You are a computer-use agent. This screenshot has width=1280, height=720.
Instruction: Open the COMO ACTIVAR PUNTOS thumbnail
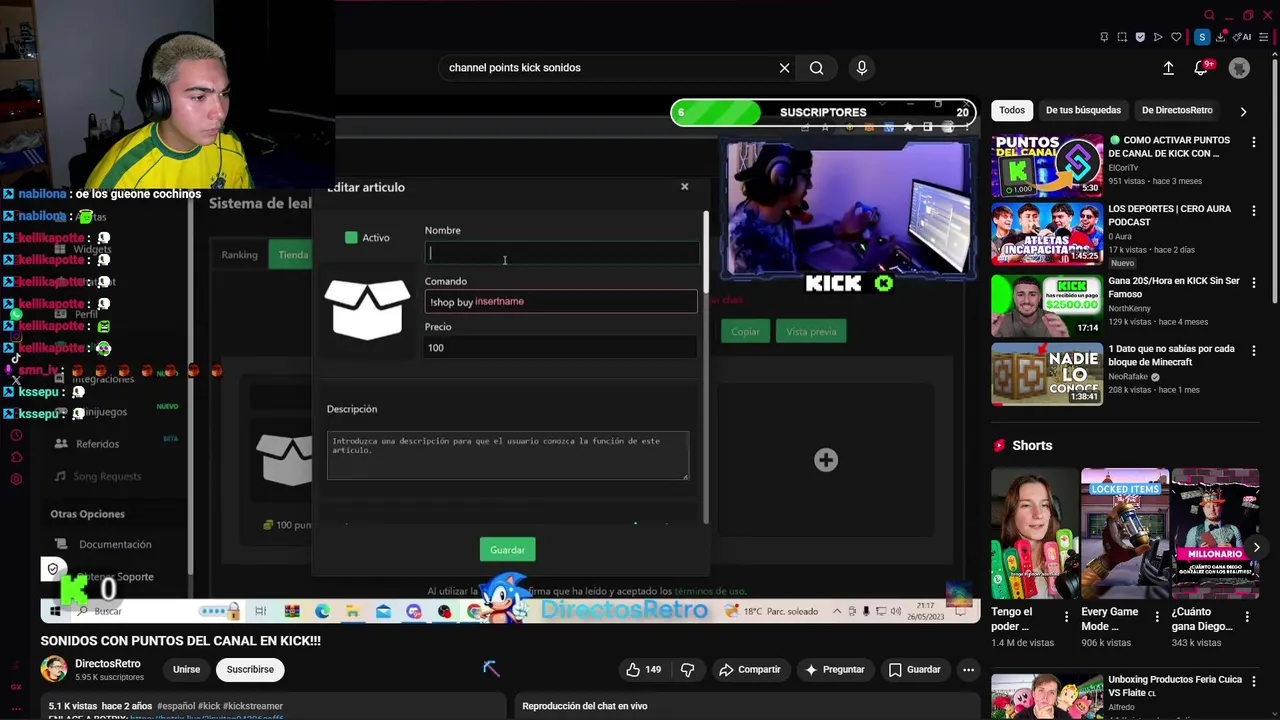click(x=1047, y=165)
